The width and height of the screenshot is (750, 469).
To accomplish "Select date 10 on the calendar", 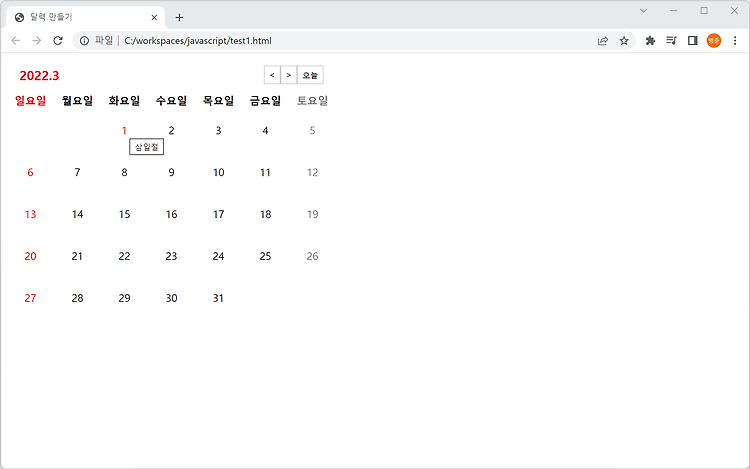I will (219, 173).
